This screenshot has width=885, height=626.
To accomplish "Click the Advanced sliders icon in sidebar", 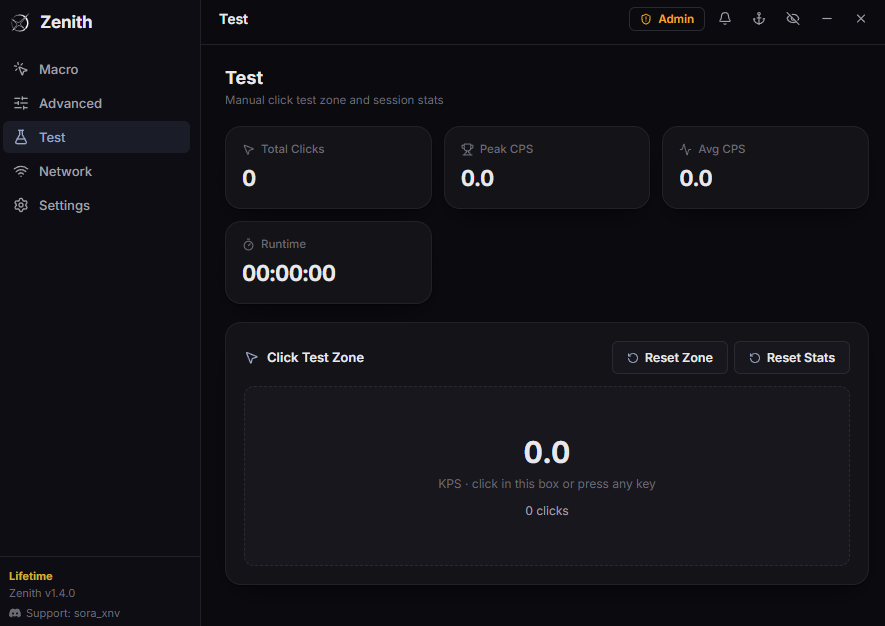I will 21,103.
